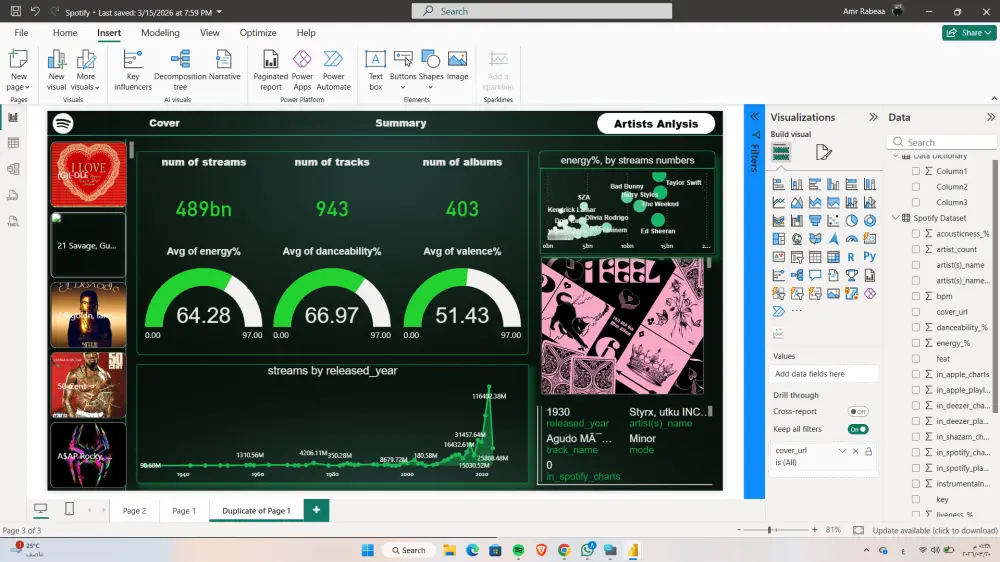Image resolution: width=1000 pixels, height=562 pixels.
Task: Open the Optimize ribbon tab
Action: pyautogui.click(x=258, y=33)
